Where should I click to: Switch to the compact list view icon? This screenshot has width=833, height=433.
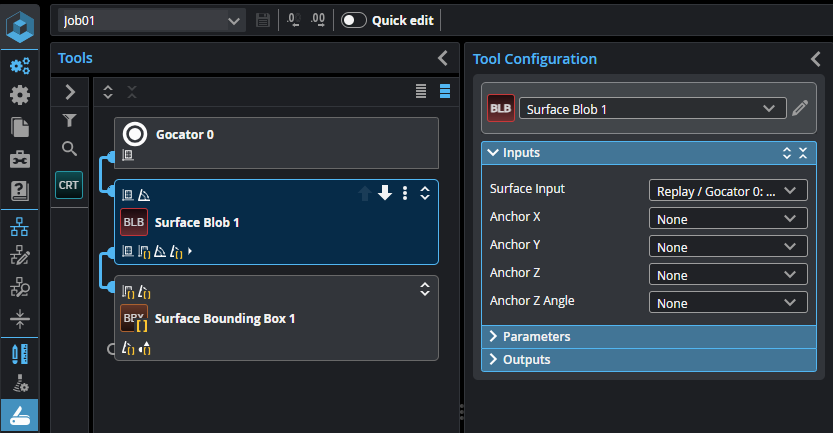422,92
